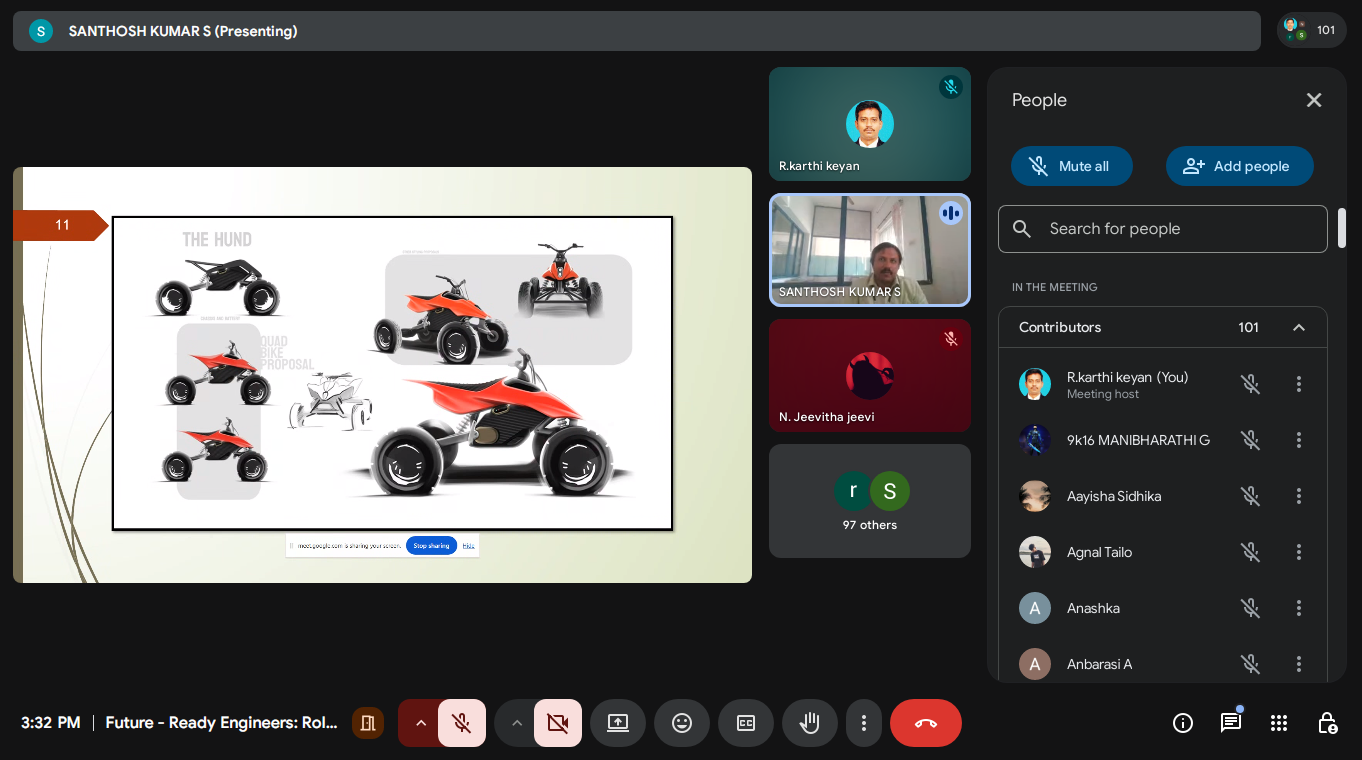The height and width of the screenshot is (760, 1362).
Task: Click the Add people button
Action: tap(1239, 166)
